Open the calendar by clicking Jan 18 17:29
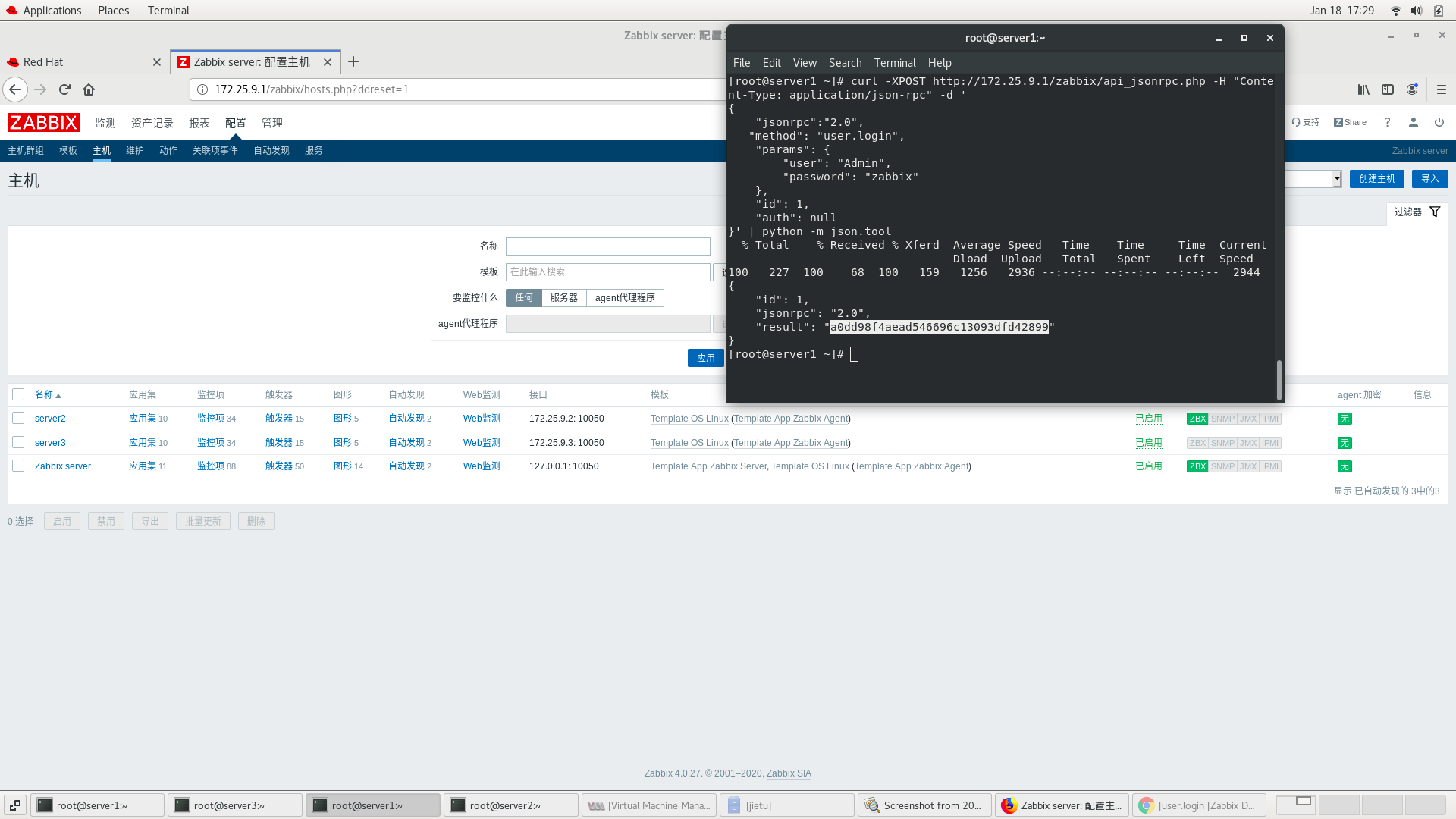1456x819 pixels. coord(1341,11)
